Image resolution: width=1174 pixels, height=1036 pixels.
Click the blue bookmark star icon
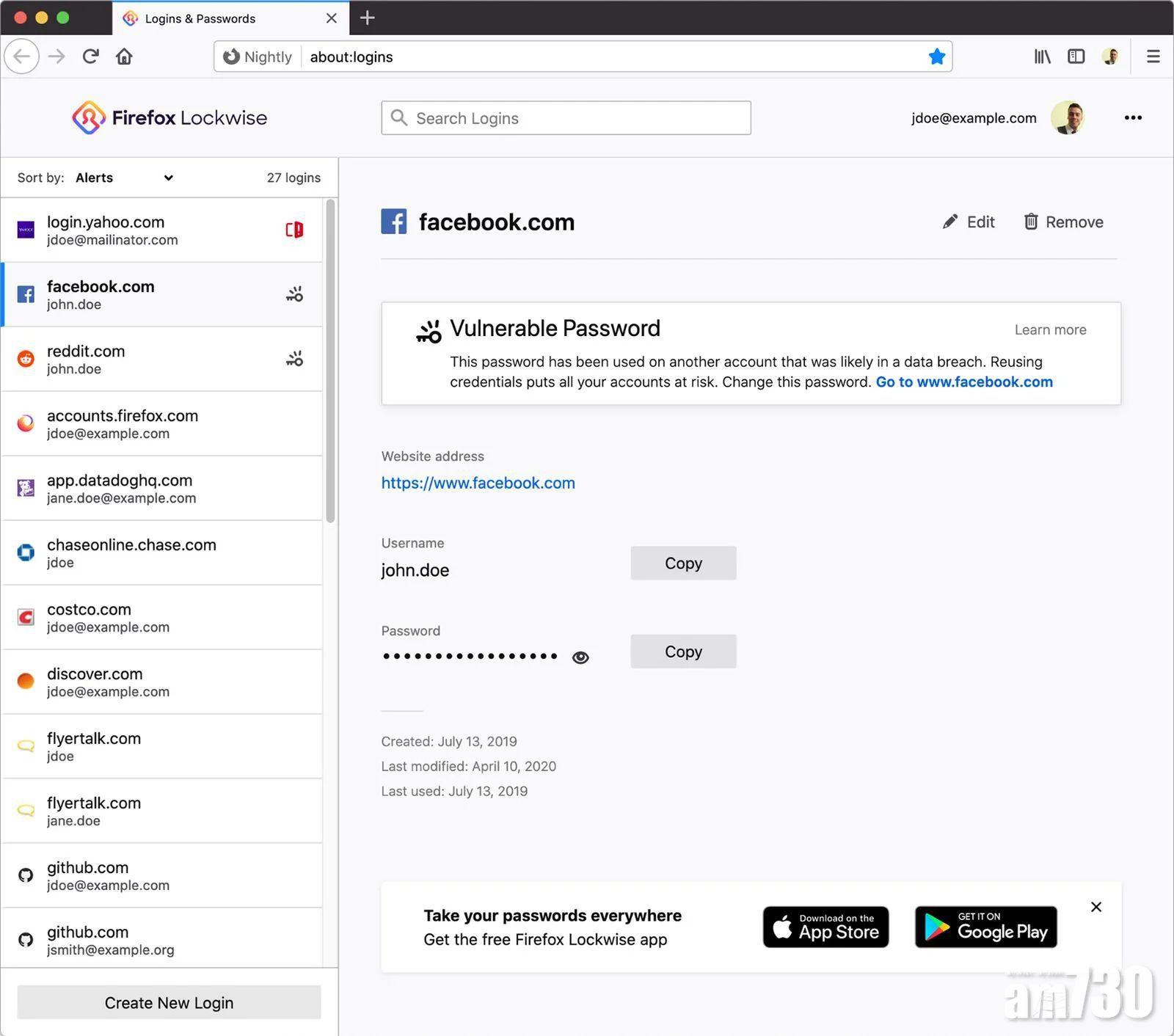pos(936,56)
